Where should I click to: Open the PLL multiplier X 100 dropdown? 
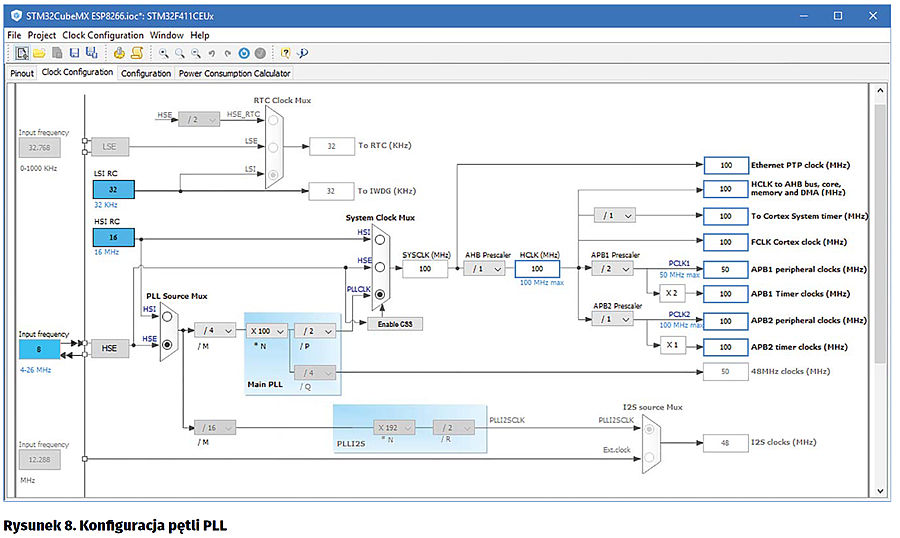pyautogui.click(x=268, y=330)
